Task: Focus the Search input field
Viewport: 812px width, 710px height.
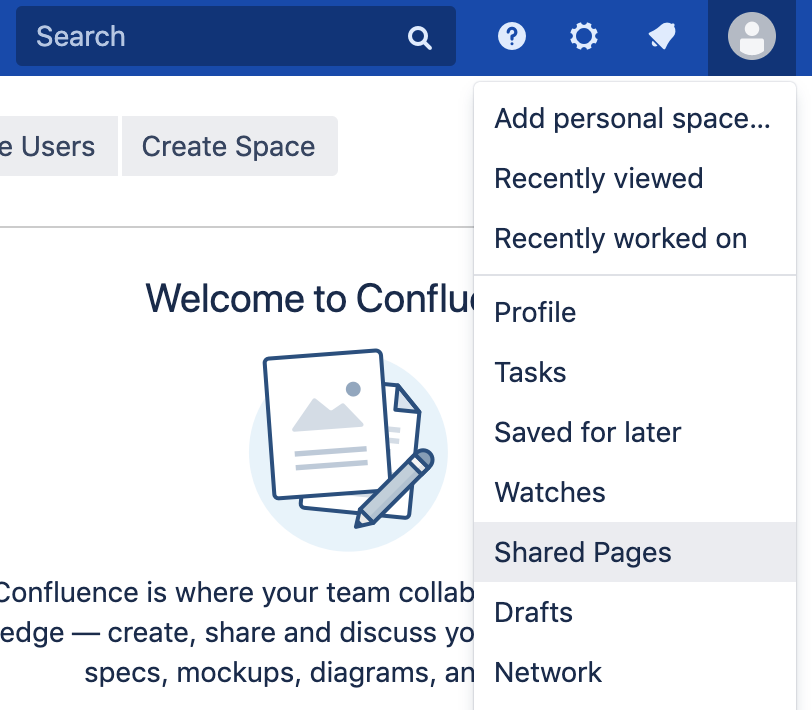Action: pyautogui.click(x=236, y=36)
